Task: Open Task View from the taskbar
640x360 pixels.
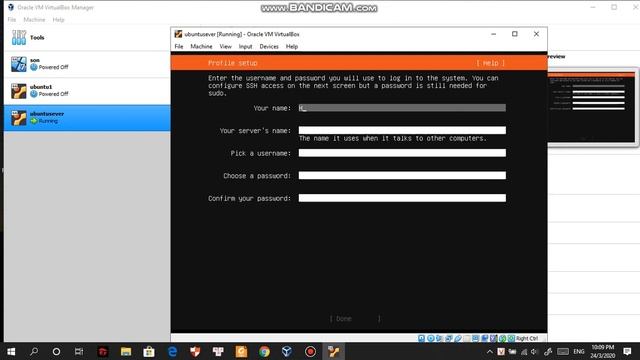Action: point(79,351)
